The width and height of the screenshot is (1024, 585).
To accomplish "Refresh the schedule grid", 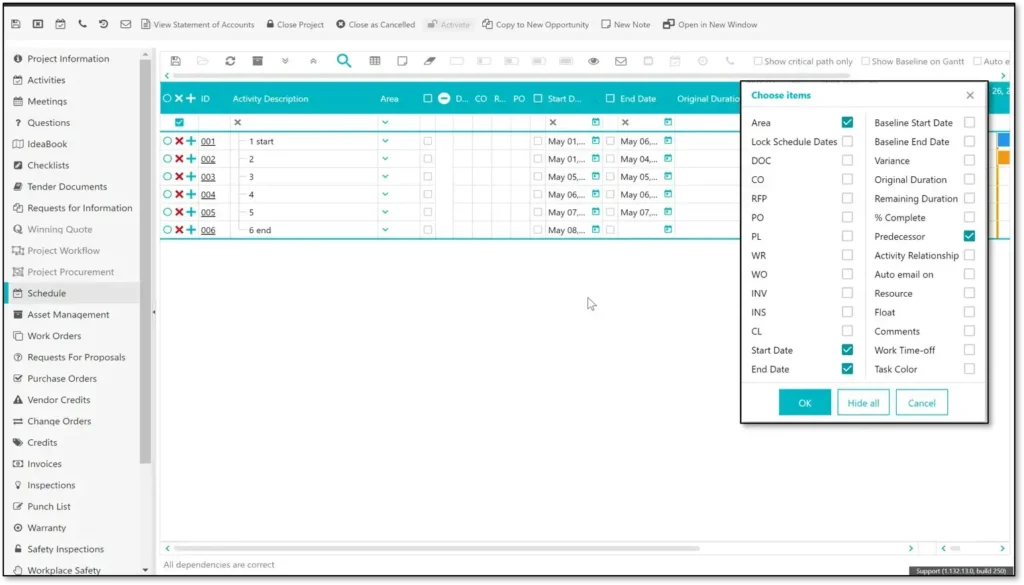I will click(230, 61).
